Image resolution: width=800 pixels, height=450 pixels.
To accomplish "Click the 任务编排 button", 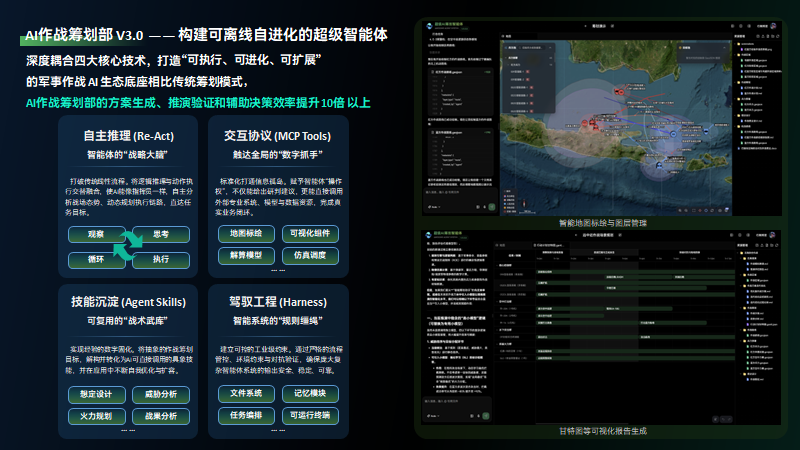I will (246, 415).
